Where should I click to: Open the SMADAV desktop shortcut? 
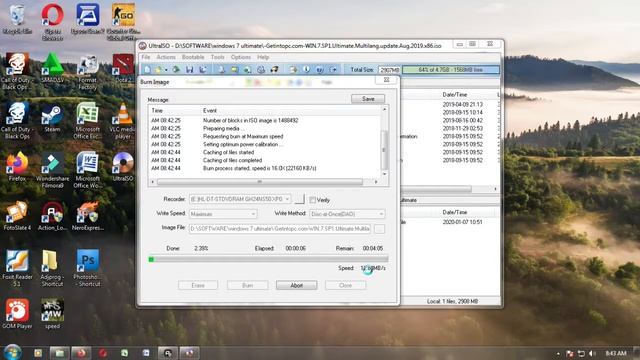point(52,68)
